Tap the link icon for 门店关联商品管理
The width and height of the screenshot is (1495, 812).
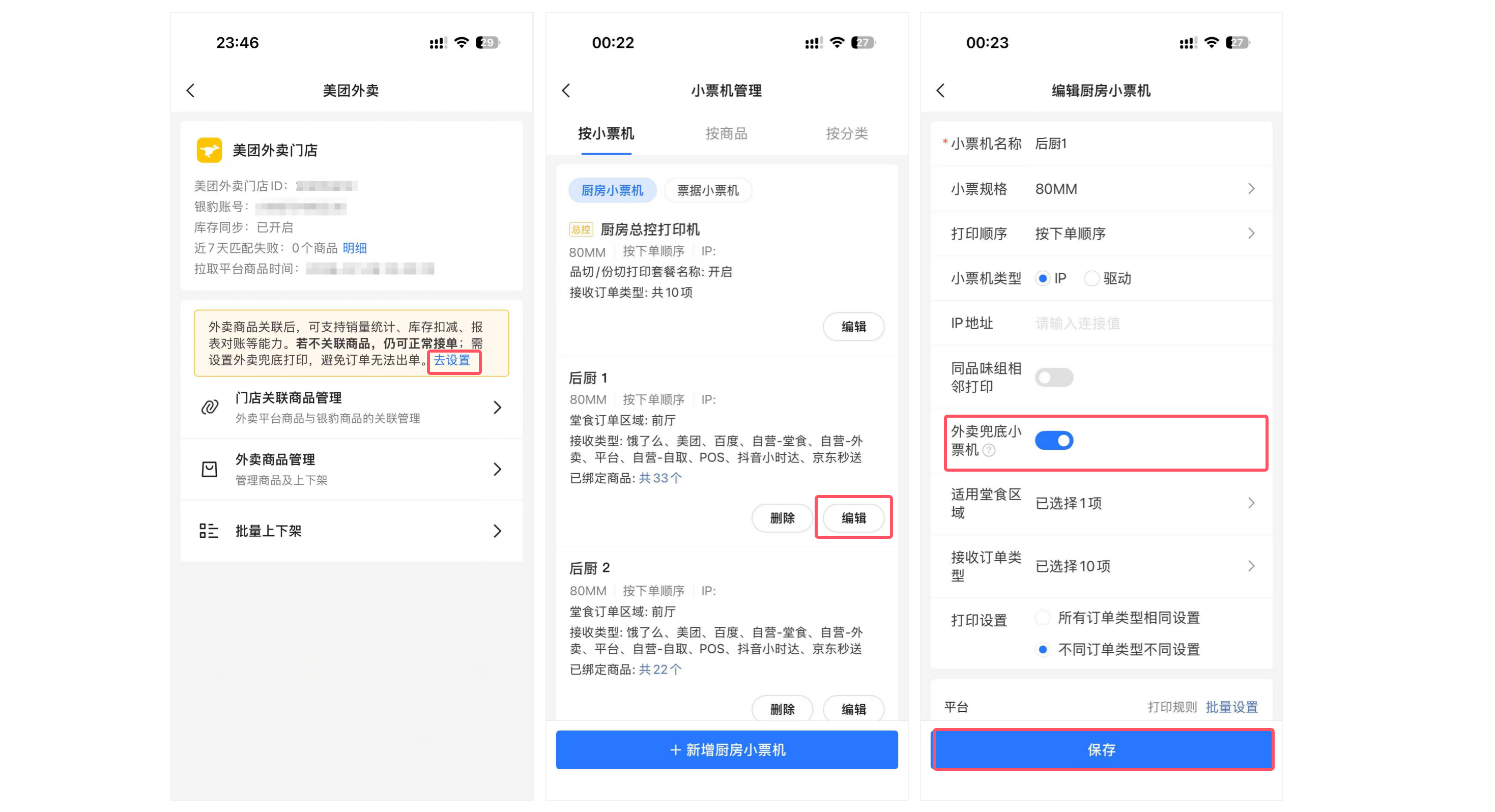point(210,407)
